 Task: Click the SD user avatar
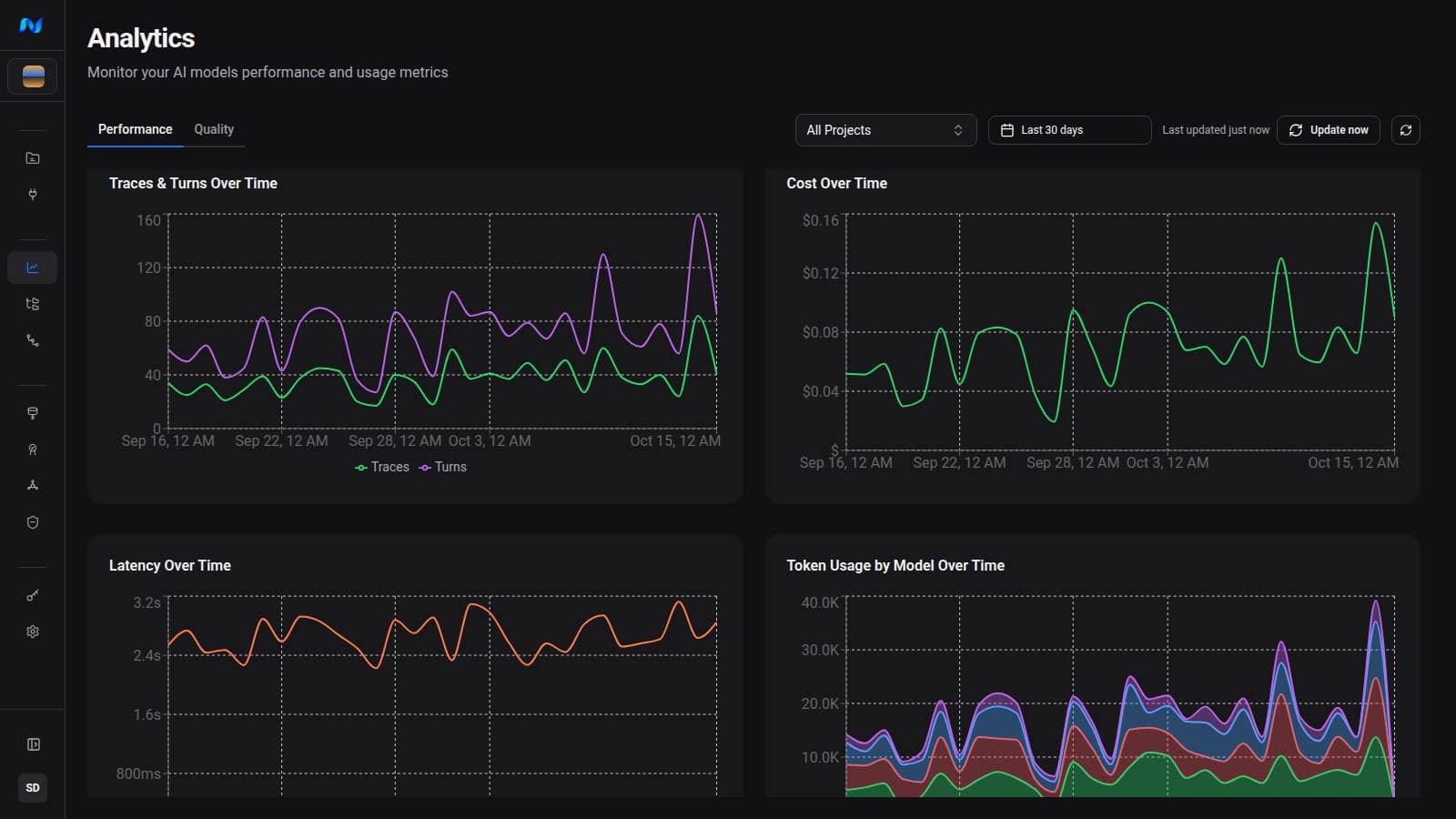click(x=33, y=788)
